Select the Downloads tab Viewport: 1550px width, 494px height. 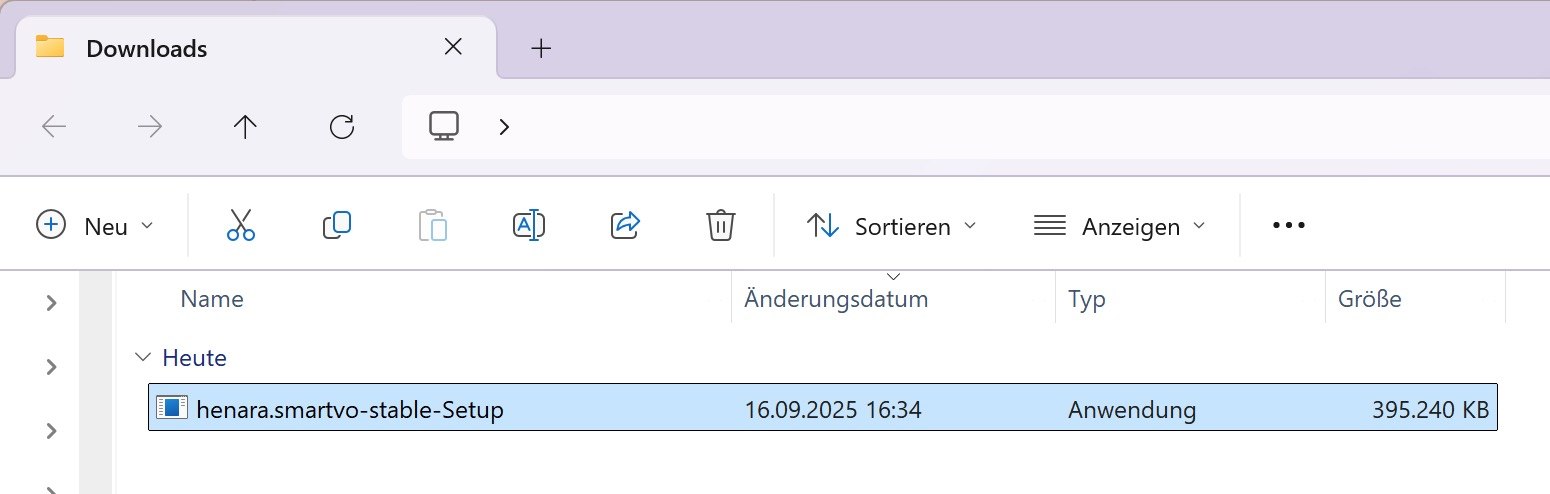point(147,48)
